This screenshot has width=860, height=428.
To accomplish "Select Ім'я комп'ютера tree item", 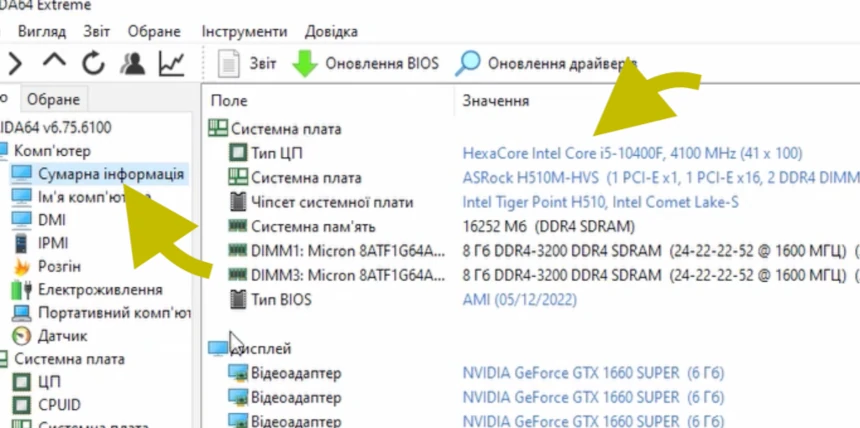I will tap(94, 196).
